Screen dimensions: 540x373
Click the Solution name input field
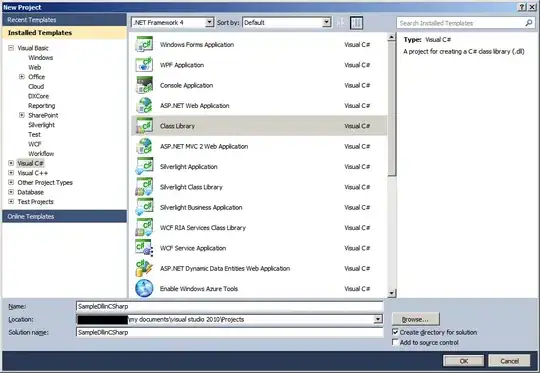click(x=229, y=332)
